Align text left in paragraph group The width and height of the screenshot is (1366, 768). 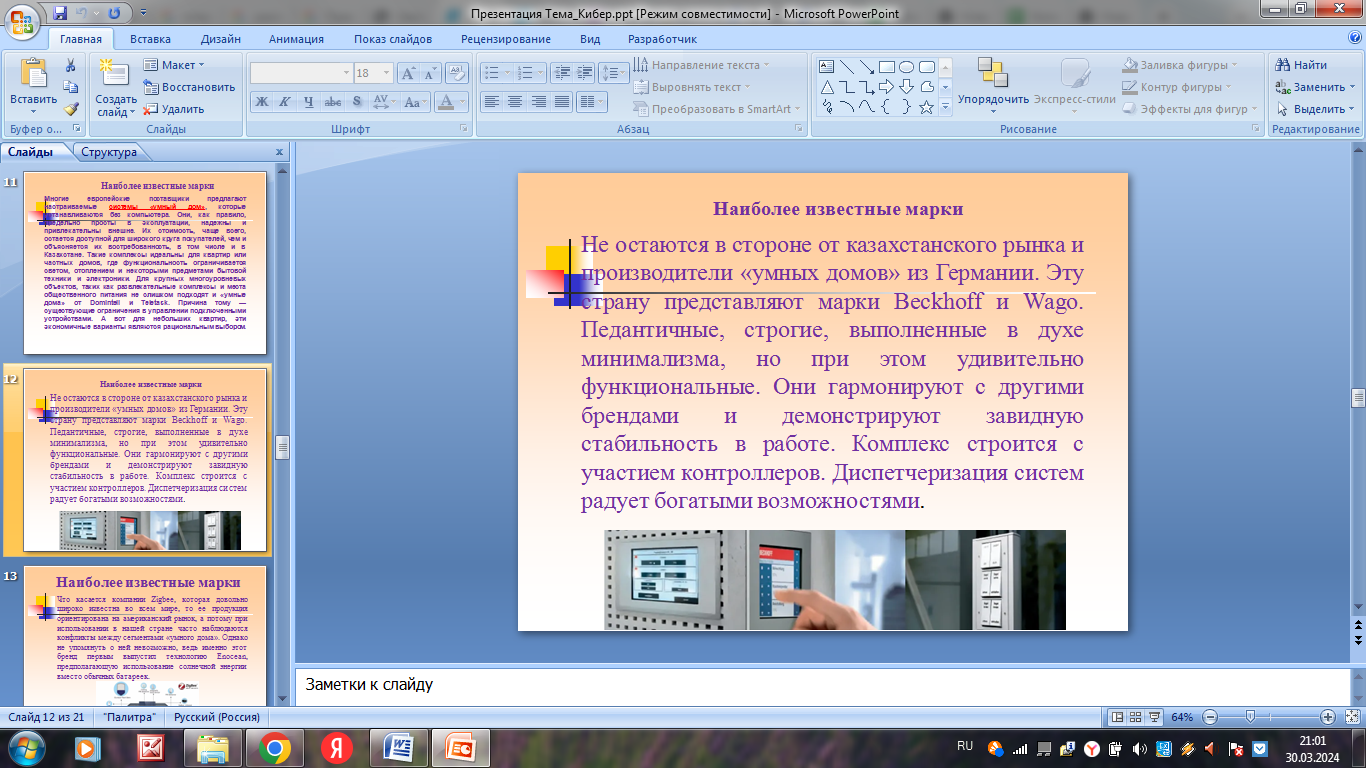491,102
